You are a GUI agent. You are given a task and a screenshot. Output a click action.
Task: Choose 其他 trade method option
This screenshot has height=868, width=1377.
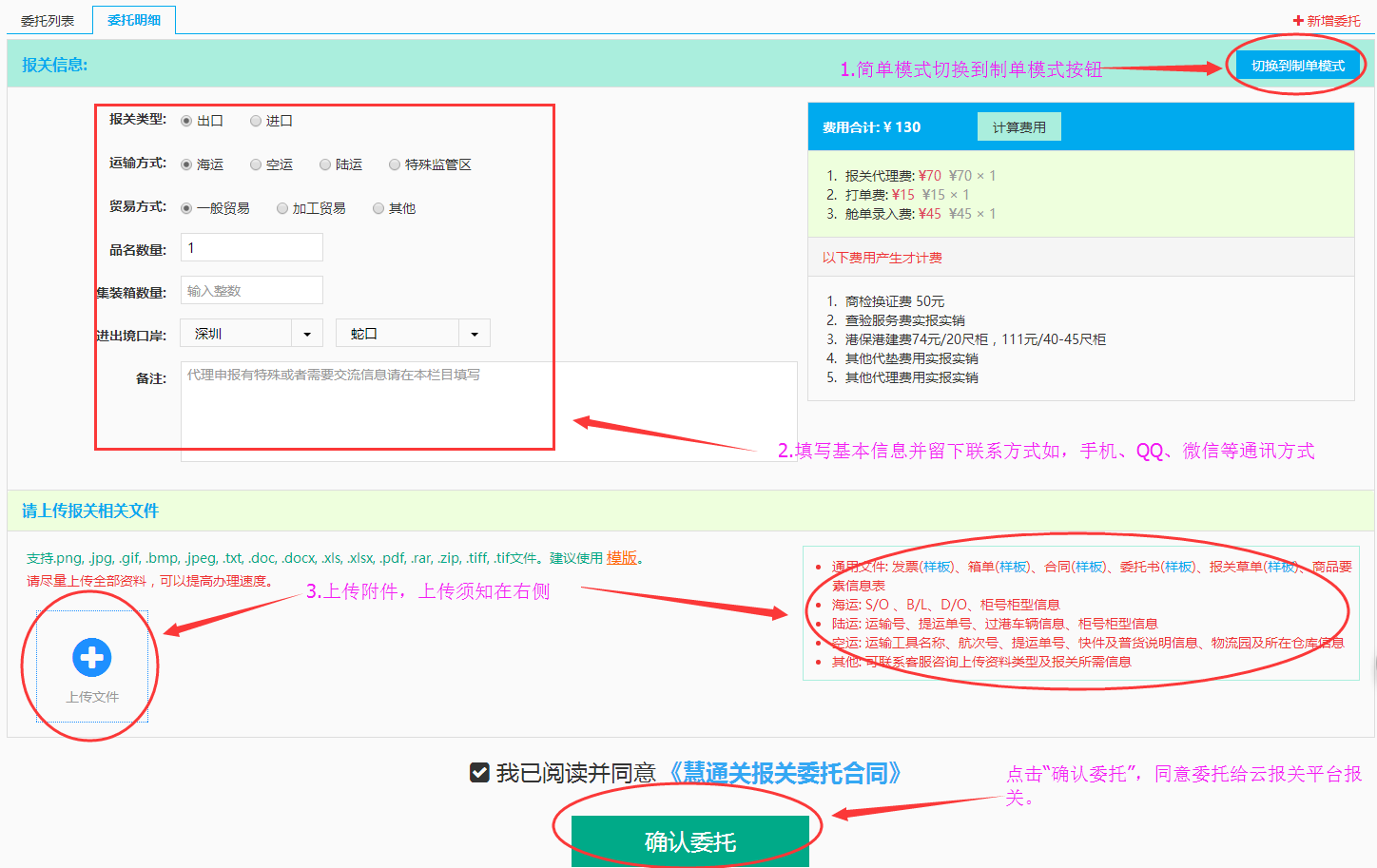click(x=378, y=208)
